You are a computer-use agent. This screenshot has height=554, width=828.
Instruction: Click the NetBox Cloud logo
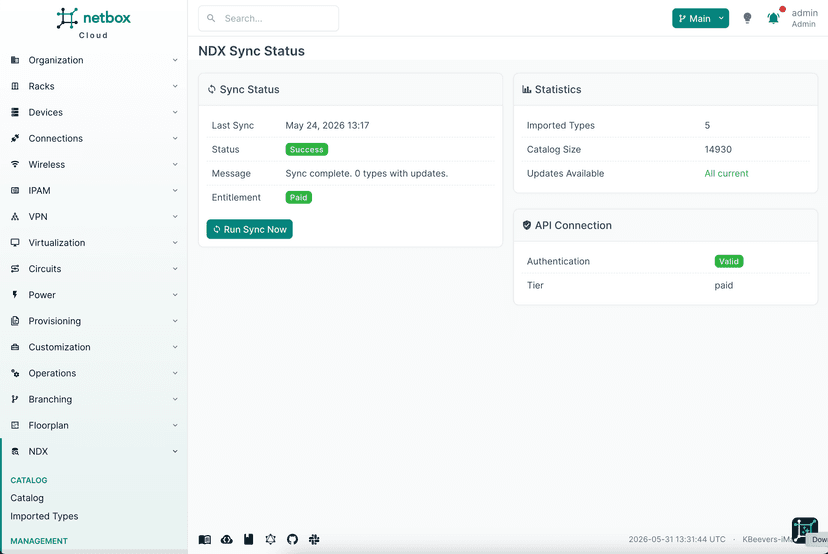coord(93,23)
